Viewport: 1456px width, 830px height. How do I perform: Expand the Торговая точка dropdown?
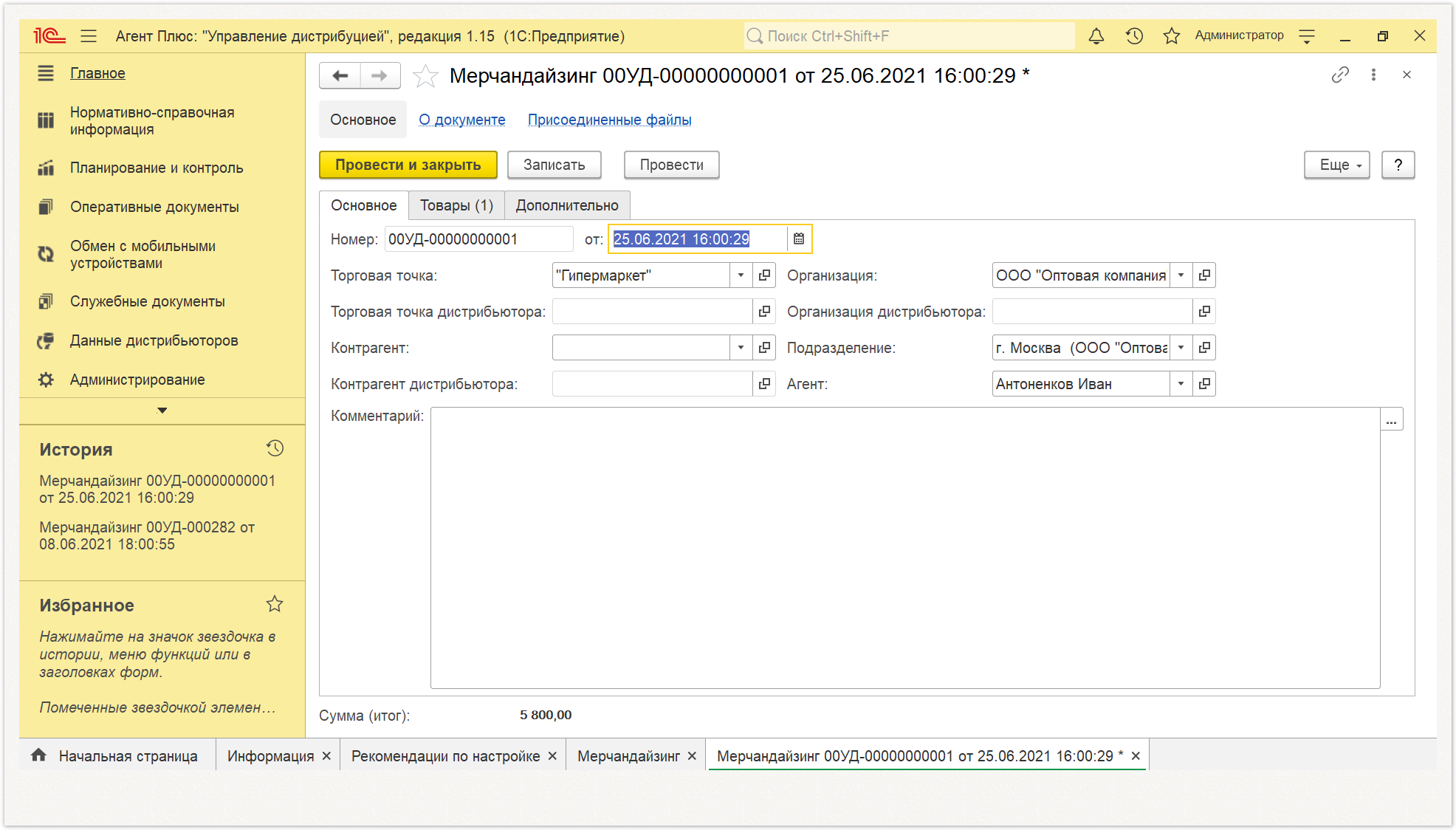point(741,275)
